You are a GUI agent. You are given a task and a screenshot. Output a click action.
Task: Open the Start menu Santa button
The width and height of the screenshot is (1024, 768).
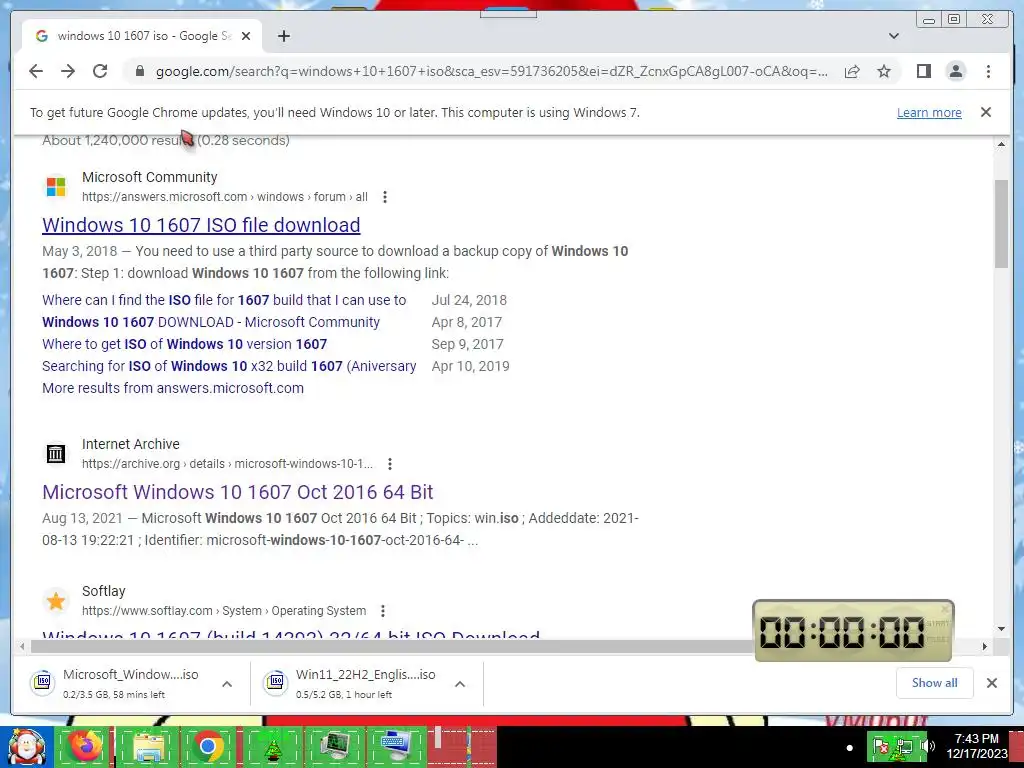tap(26, 746)
